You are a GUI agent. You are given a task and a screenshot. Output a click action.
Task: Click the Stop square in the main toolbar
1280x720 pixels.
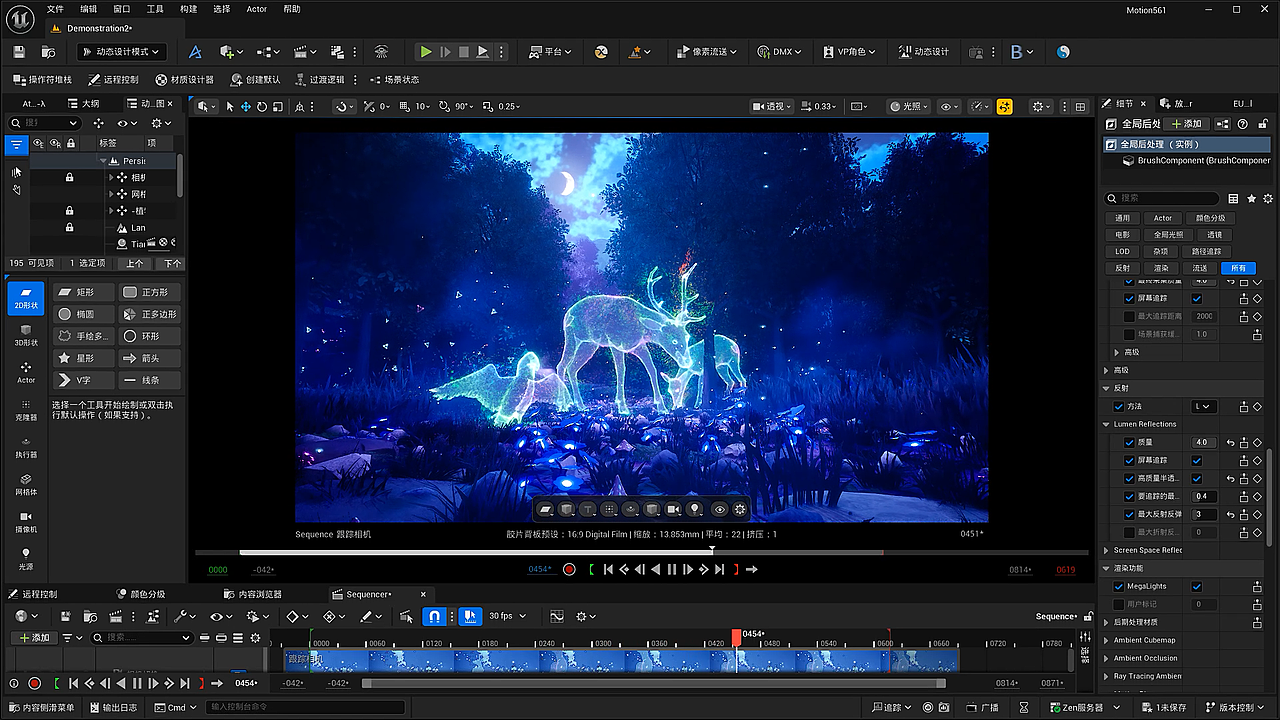coord(464,52)
